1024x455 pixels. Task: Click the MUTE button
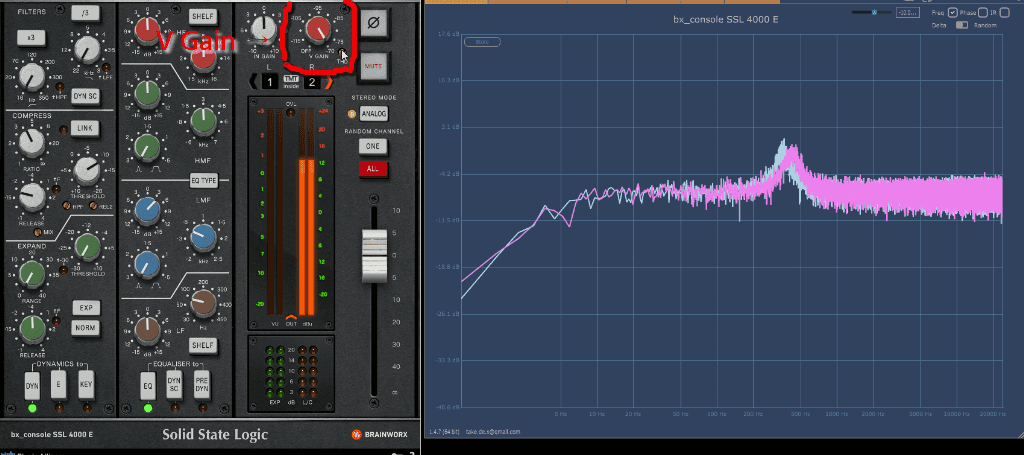point(374,66)
